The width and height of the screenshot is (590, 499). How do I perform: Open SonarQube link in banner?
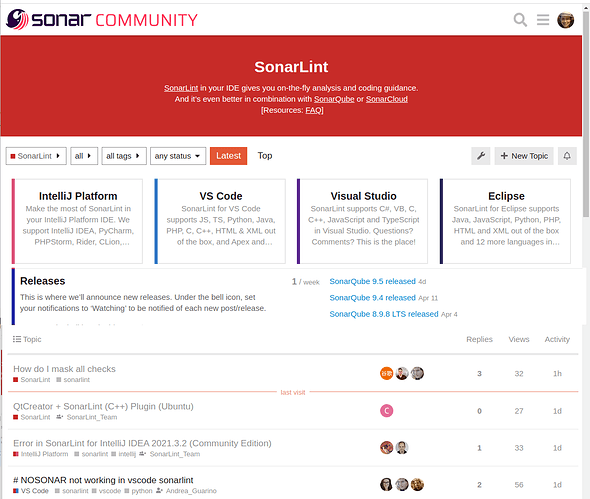[334, 99]
